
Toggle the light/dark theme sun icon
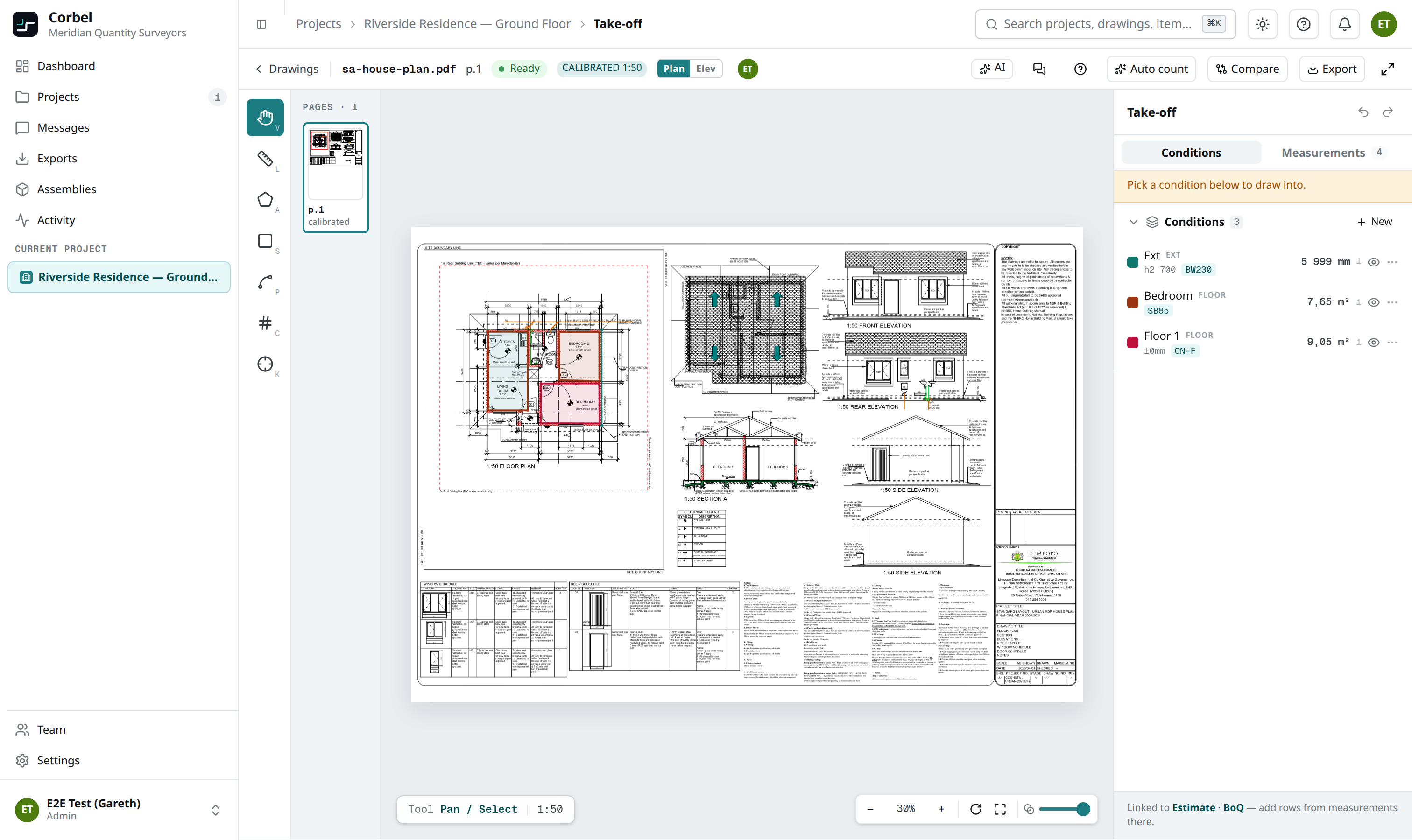1263,24
